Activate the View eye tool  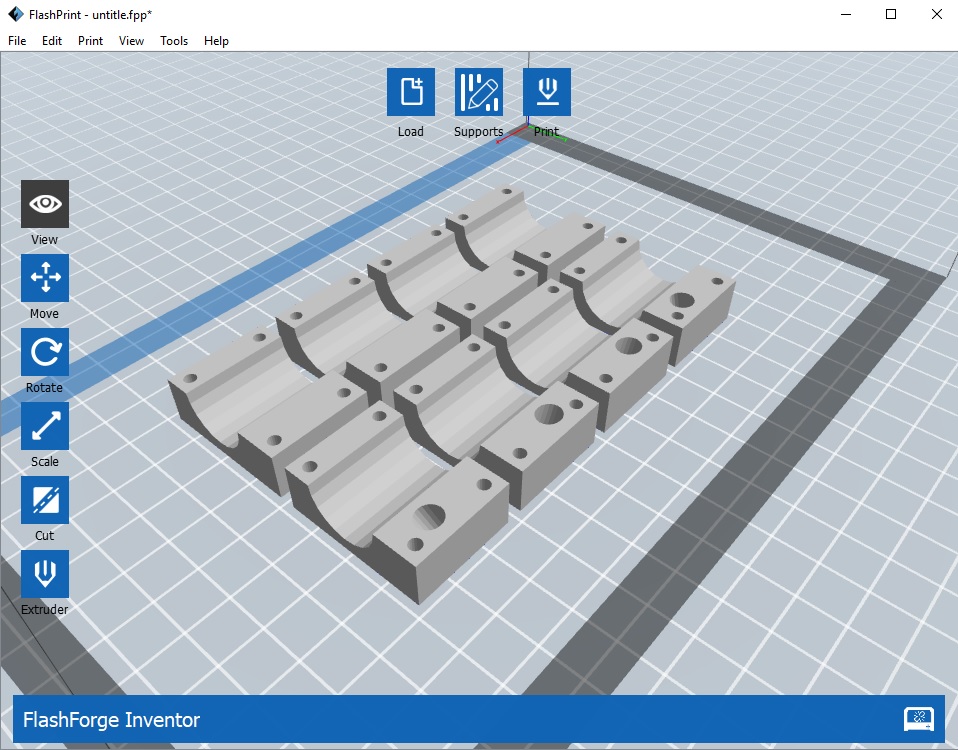[45, 204]
